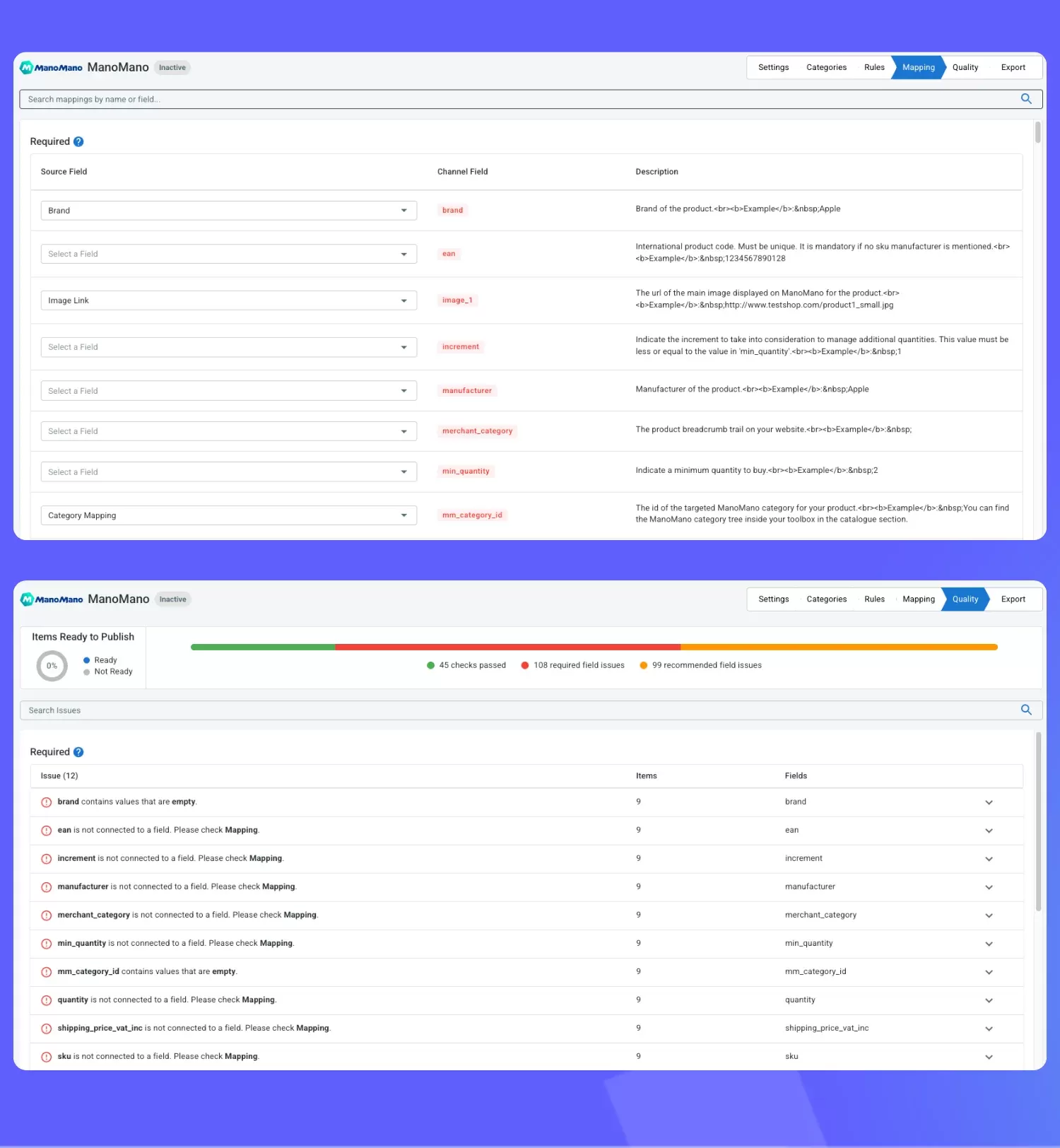Switch to Export tab in top panel
The height and width of the screenshot is (1148, 1060).
tap(1013, 68)
